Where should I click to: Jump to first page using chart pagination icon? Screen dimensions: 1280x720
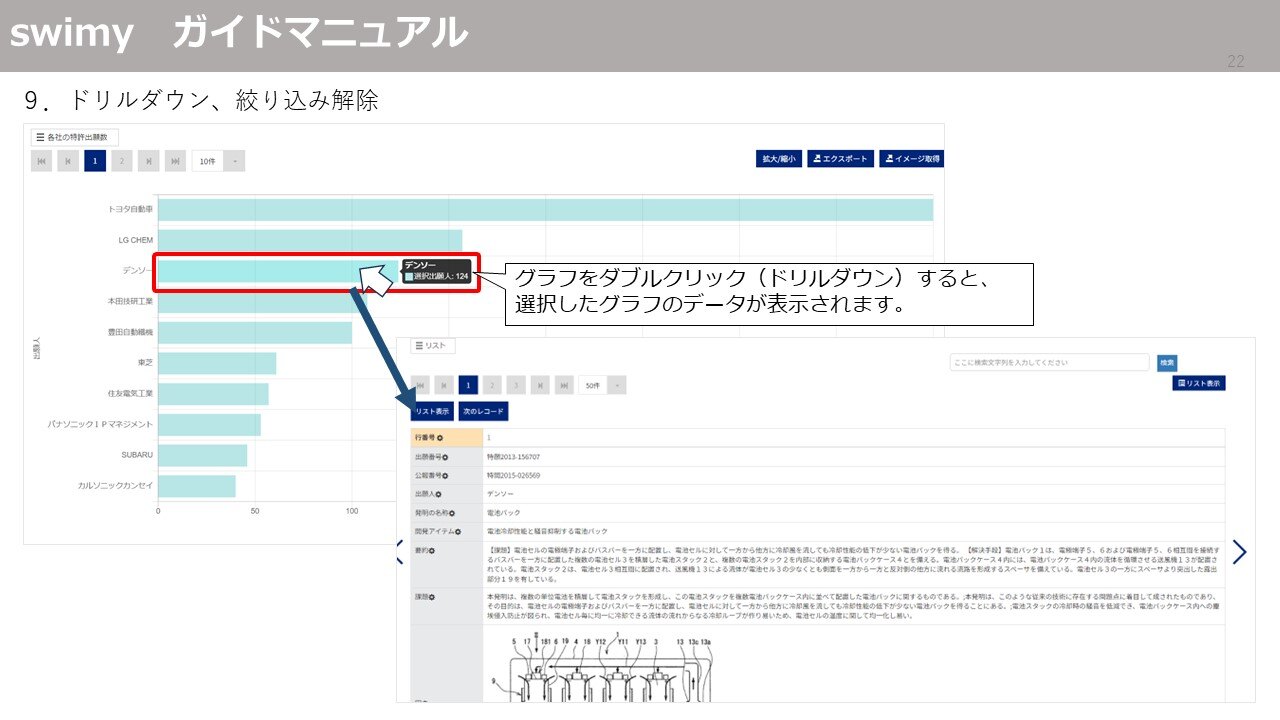42,160
